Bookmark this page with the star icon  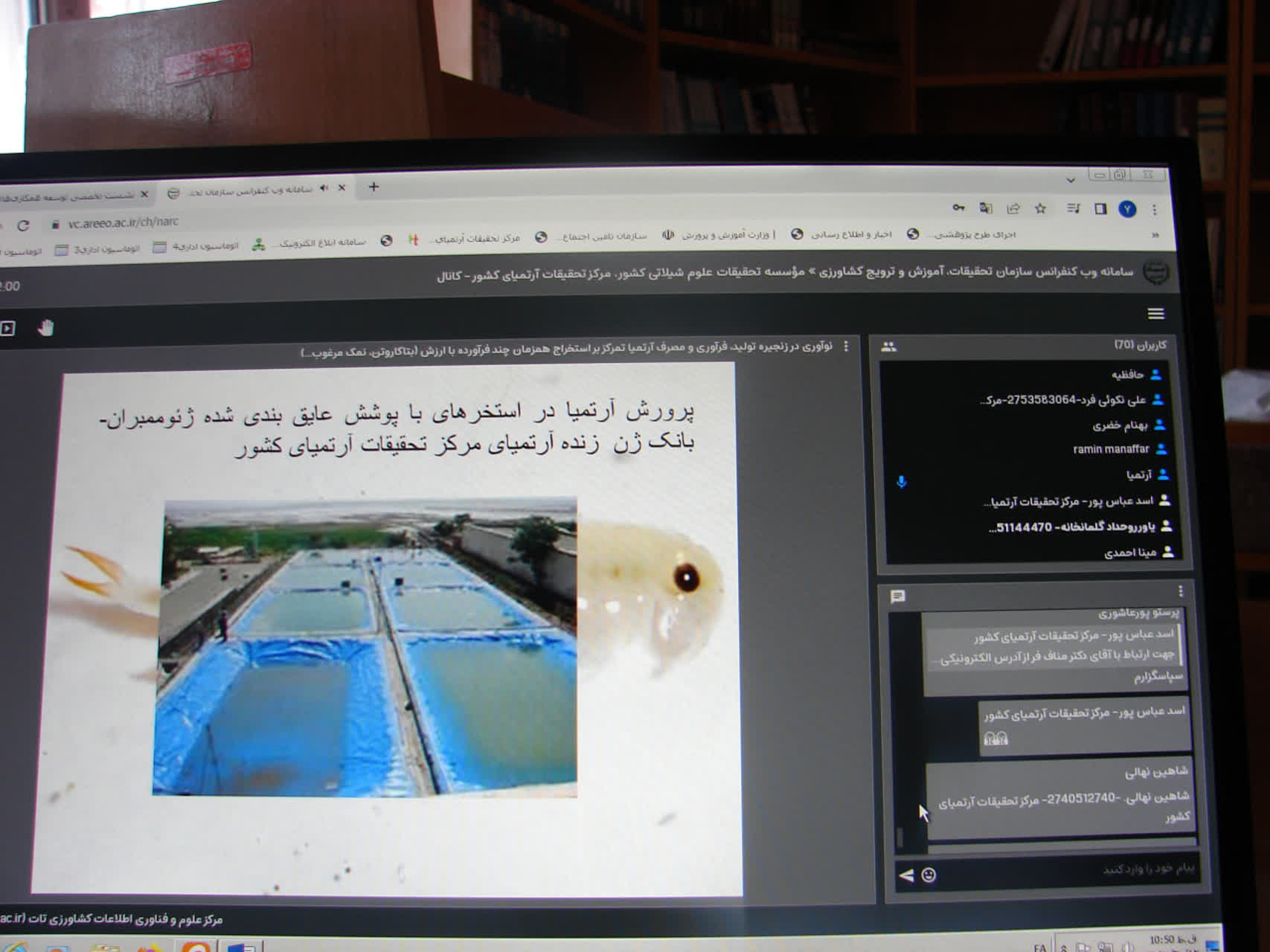click(1040, 209)
